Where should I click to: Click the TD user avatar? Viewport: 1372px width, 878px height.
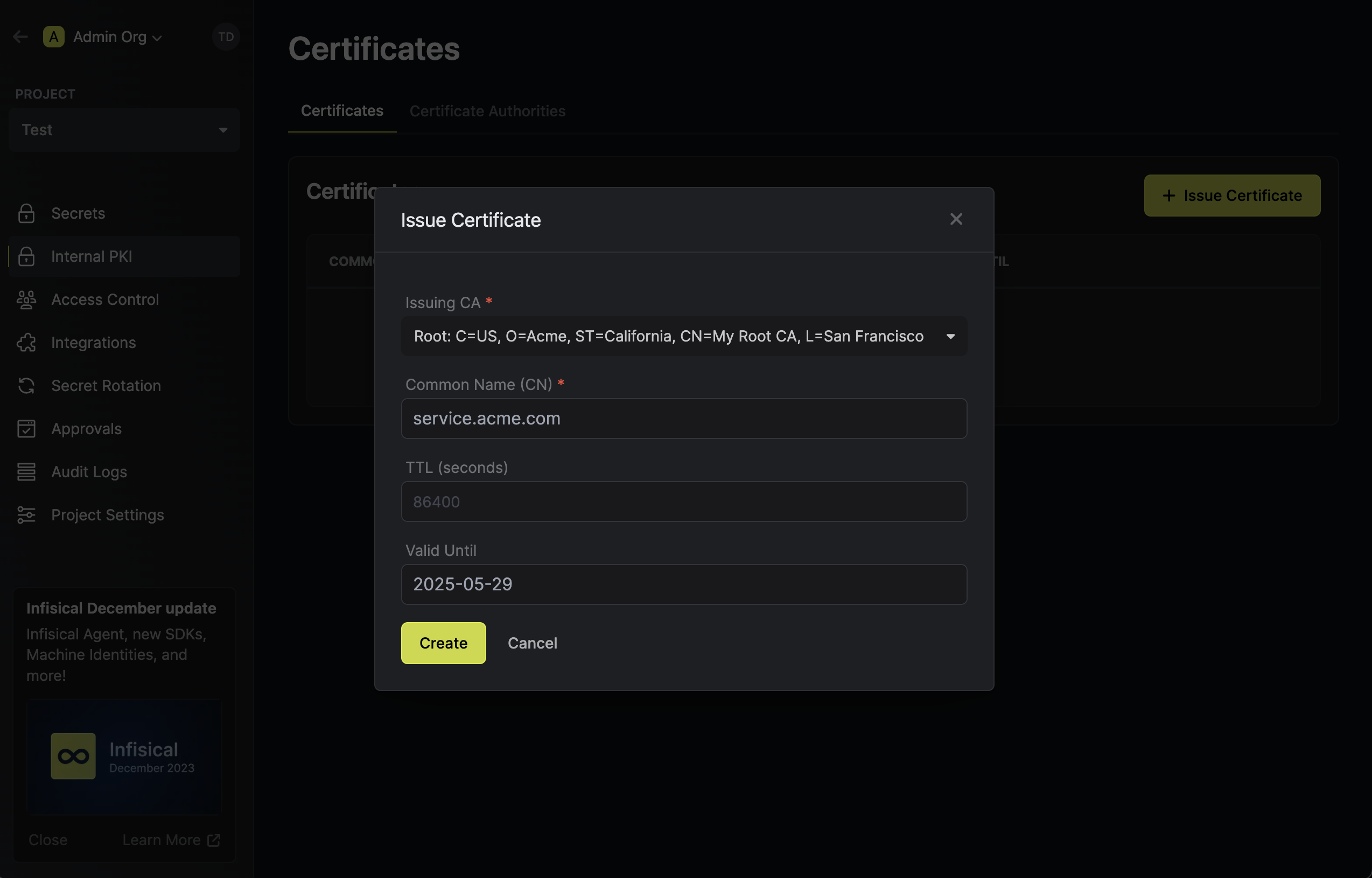click(x=226, y=37)
